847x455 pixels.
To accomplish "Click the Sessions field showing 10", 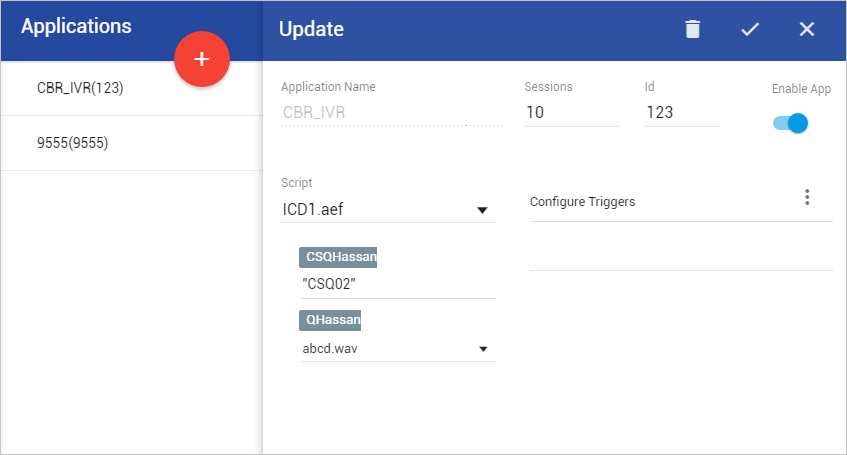I will click(572, 112).
